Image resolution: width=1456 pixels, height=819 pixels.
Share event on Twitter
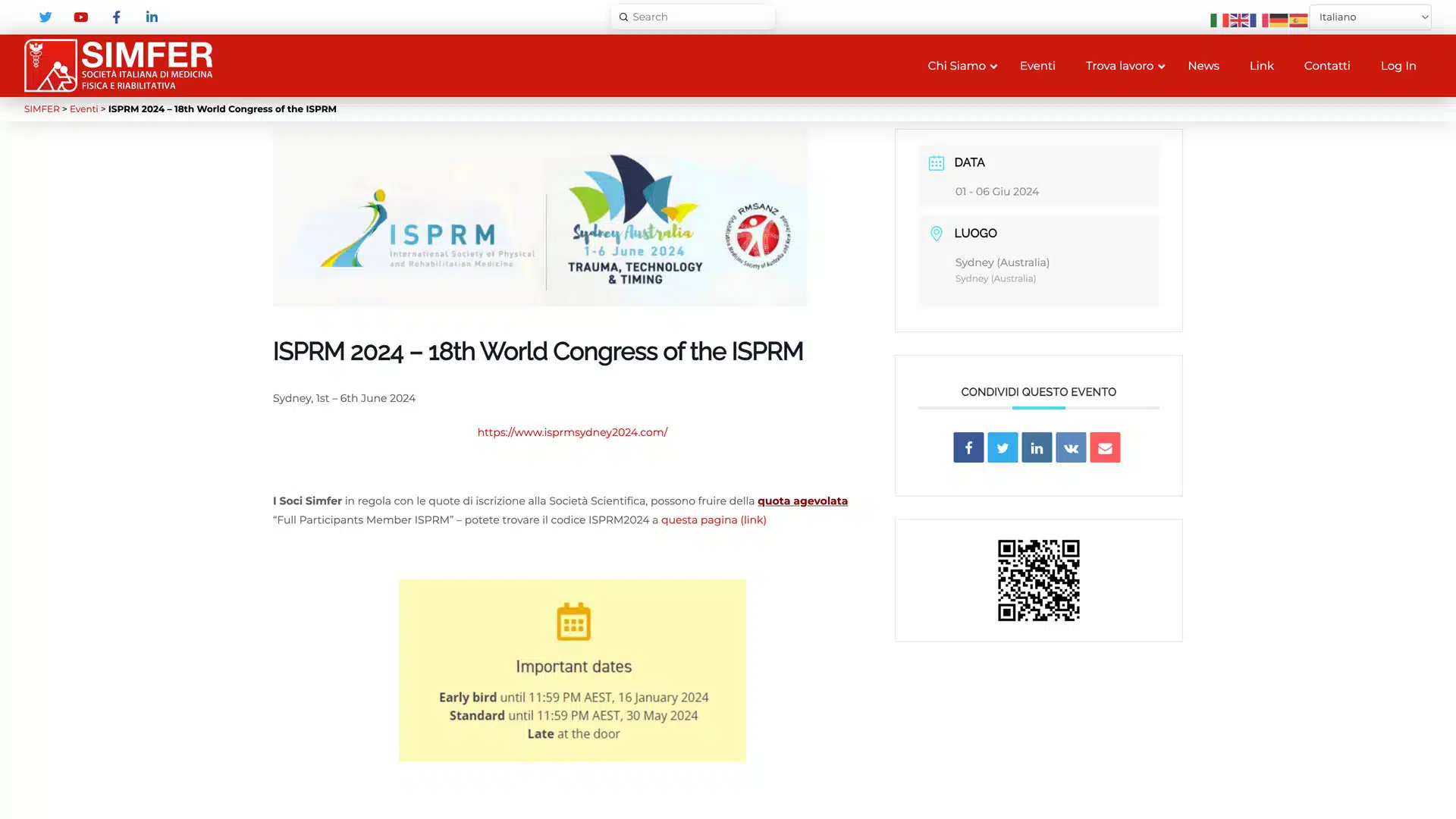(x=1003, y=447)
